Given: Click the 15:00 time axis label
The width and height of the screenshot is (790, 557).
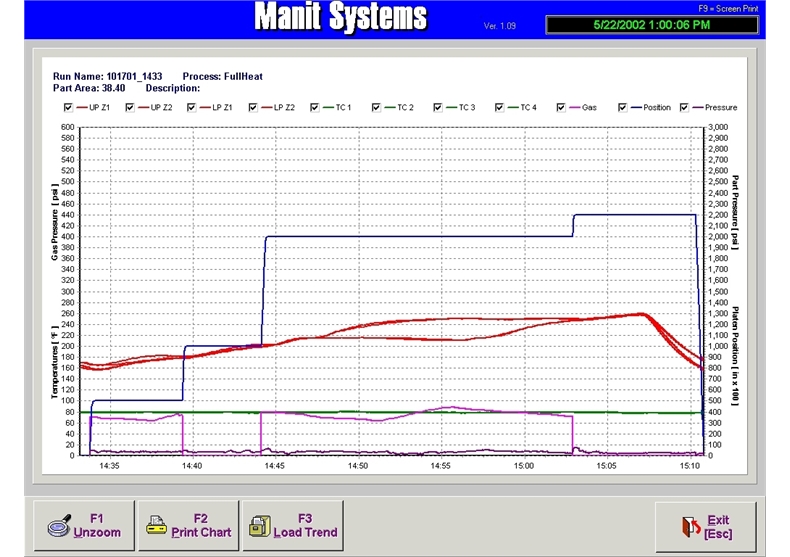Looking at the screenshot, I should click(x=524, y=466).
